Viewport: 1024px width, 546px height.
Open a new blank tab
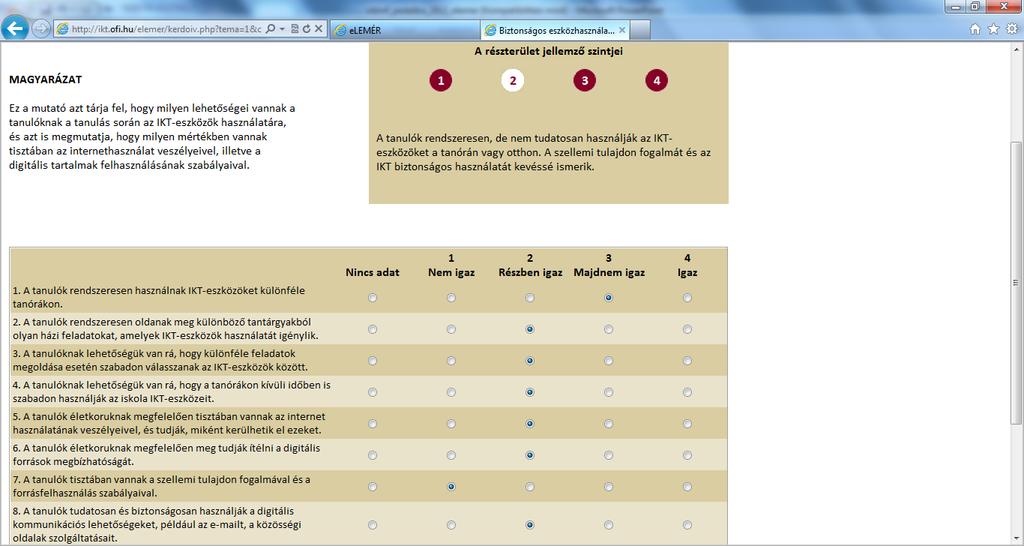[641, 30]
